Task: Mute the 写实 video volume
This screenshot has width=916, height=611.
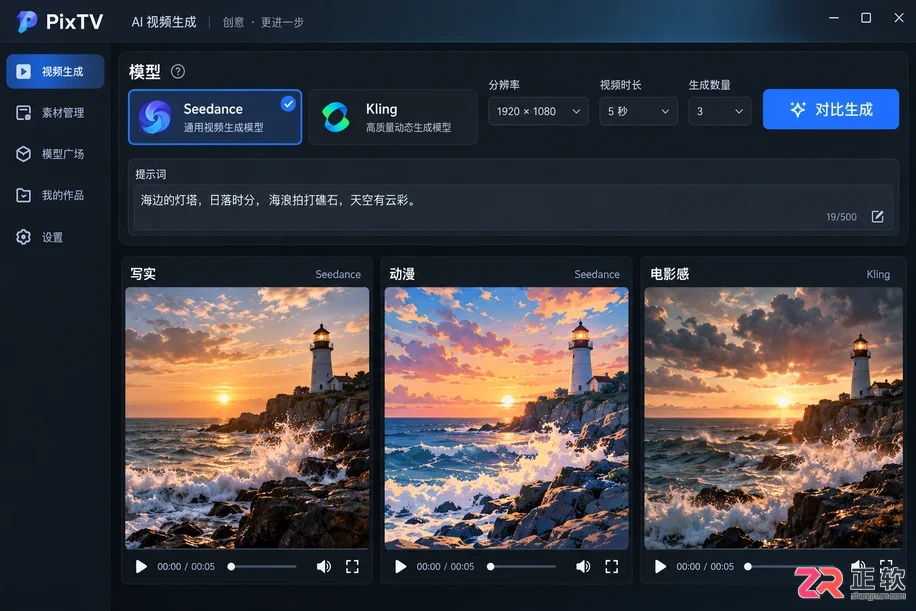Action: [x=324, y=567]
